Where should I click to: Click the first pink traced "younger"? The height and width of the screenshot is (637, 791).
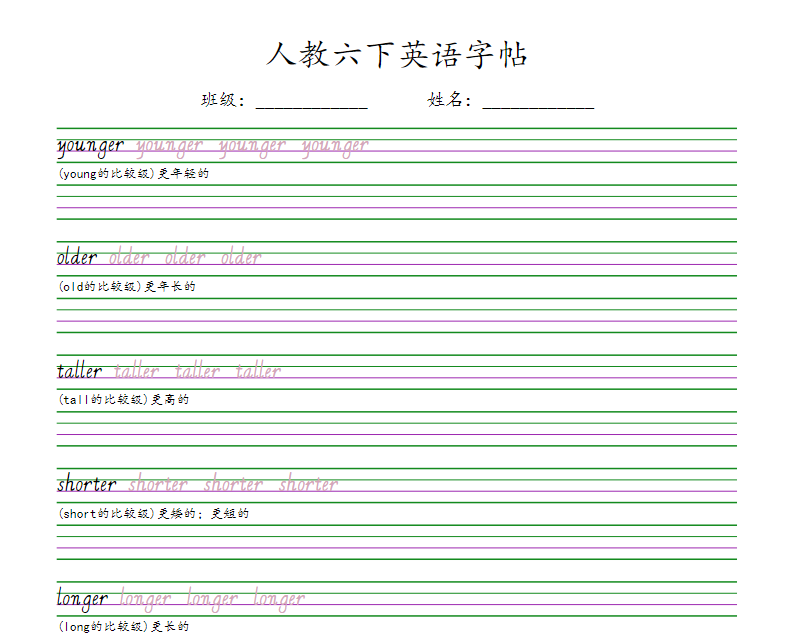(x=169, y=147)
